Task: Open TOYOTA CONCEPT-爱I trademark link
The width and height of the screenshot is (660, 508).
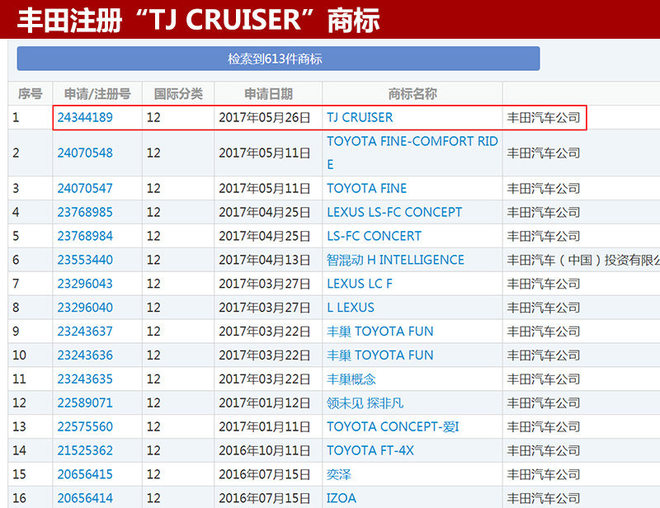Action: point(393,427)
